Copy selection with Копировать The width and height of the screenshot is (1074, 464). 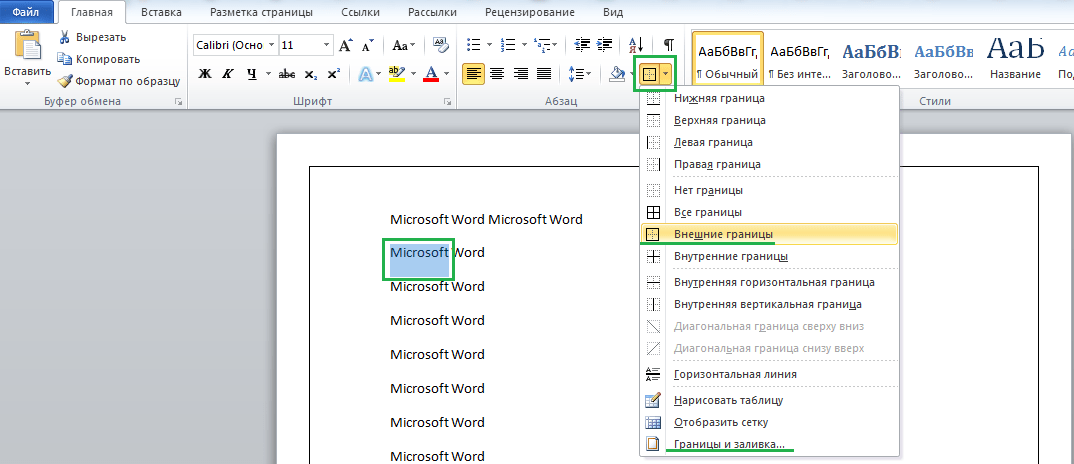click(99, 59)
